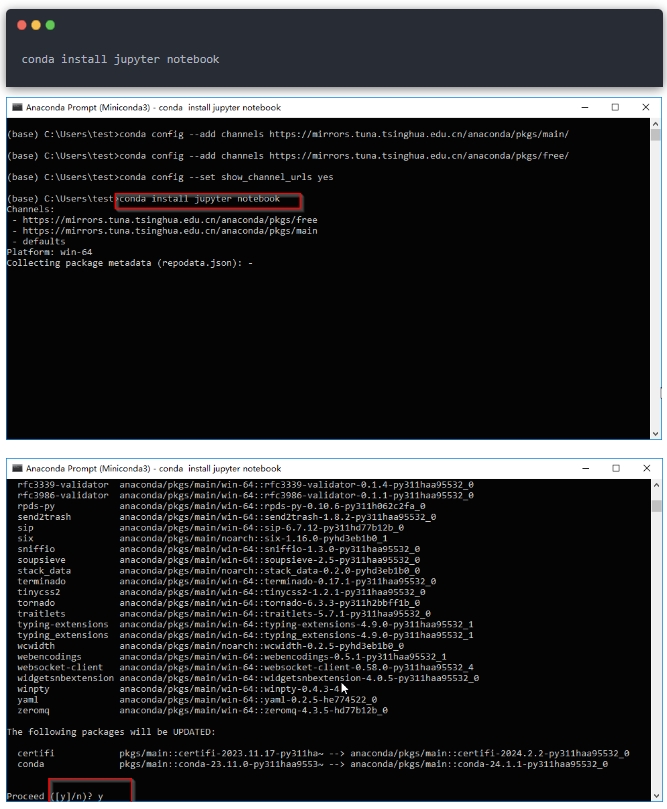Close the window showing Collecting package metadata
The width and height of the screenshot is (667, 809).
click(646, 107)
